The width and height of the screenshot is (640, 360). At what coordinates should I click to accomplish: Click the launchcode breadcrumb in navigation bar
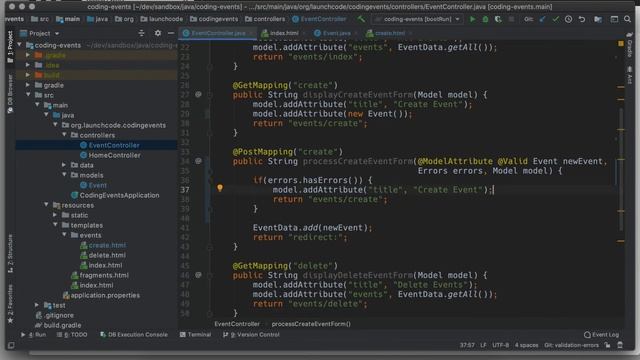(162, 19)
